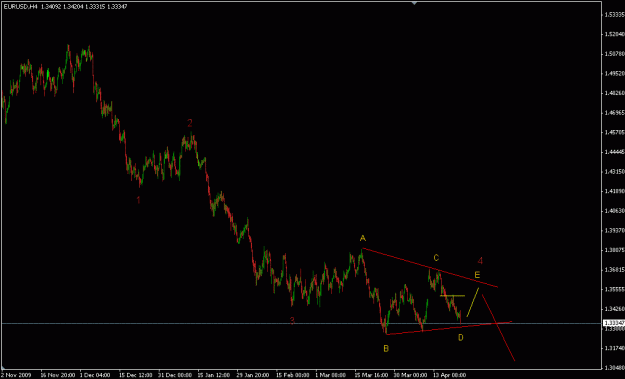625x379 pixels.
Task: Select the red wave label 1
Action: point(138,200)
